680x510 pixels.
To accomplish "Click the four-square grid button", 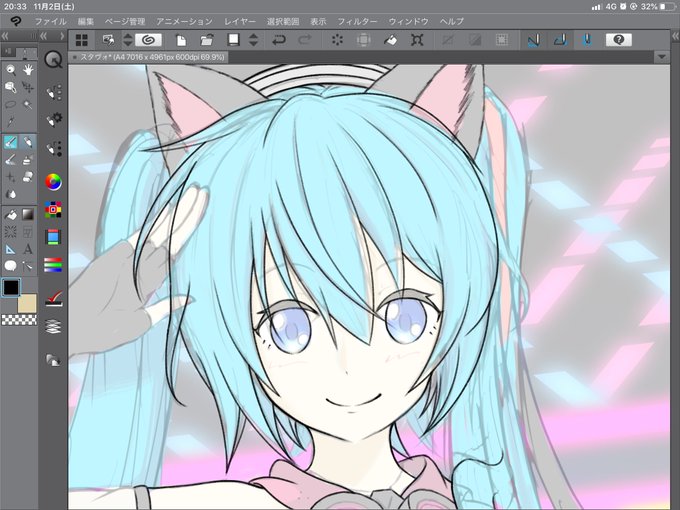I will 82,40.
